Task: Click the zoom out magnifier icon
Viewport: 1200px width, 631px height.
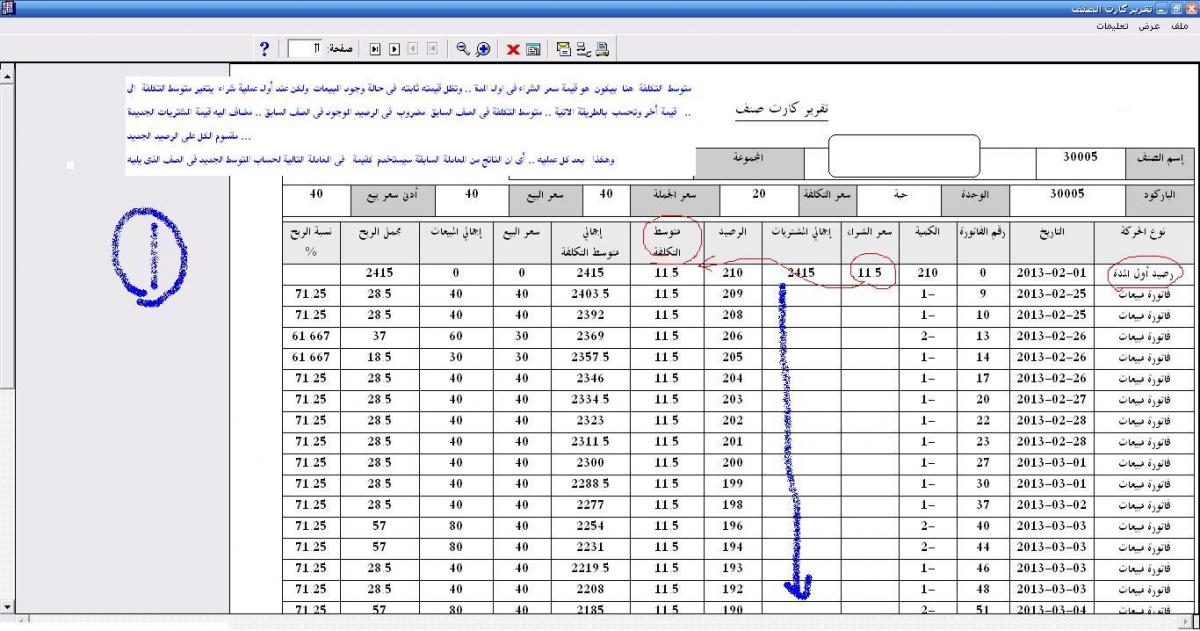Action: pos(464,48)
